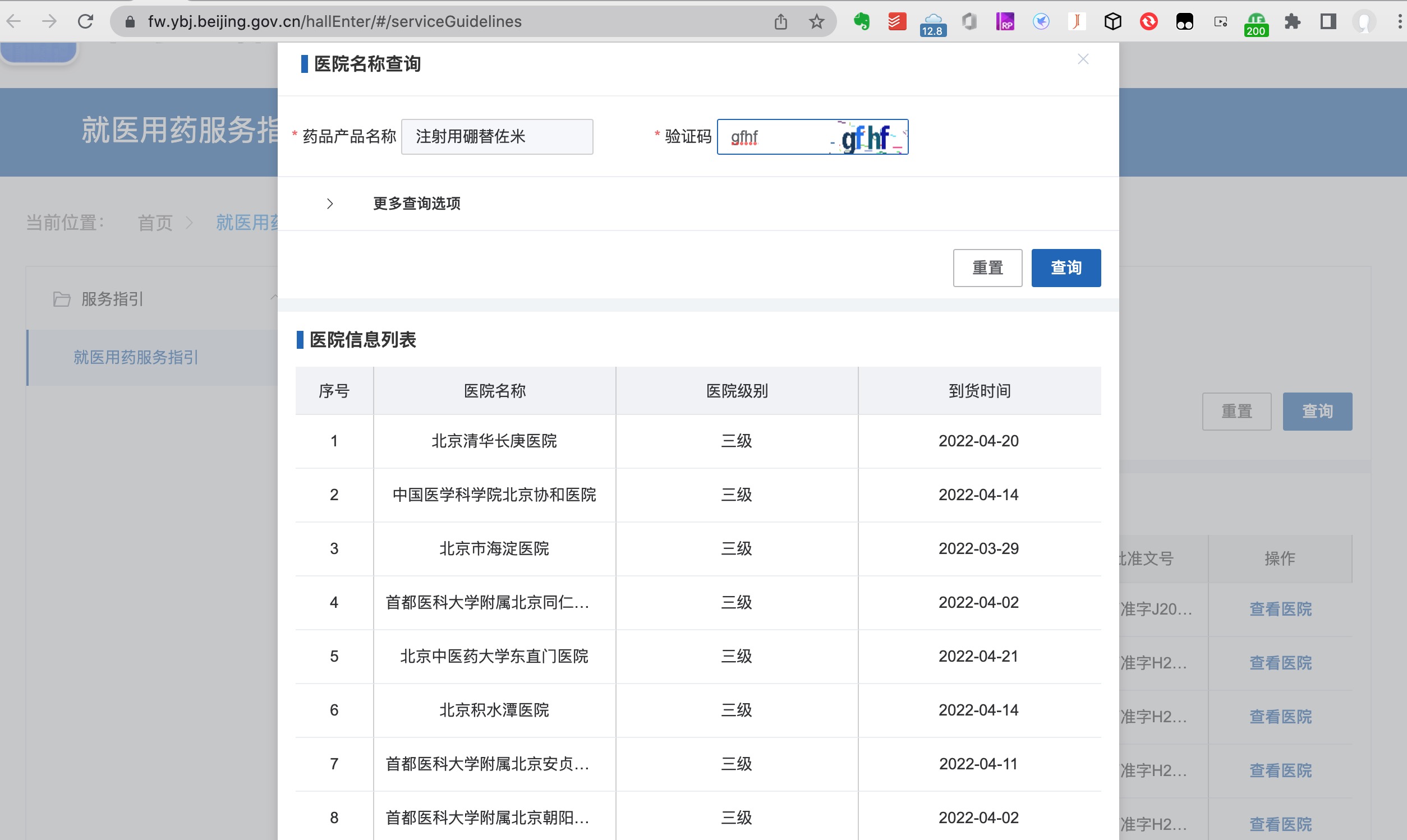Open the red Todoist extension icon
This screenshot has height=840, width=1407.
897,21
